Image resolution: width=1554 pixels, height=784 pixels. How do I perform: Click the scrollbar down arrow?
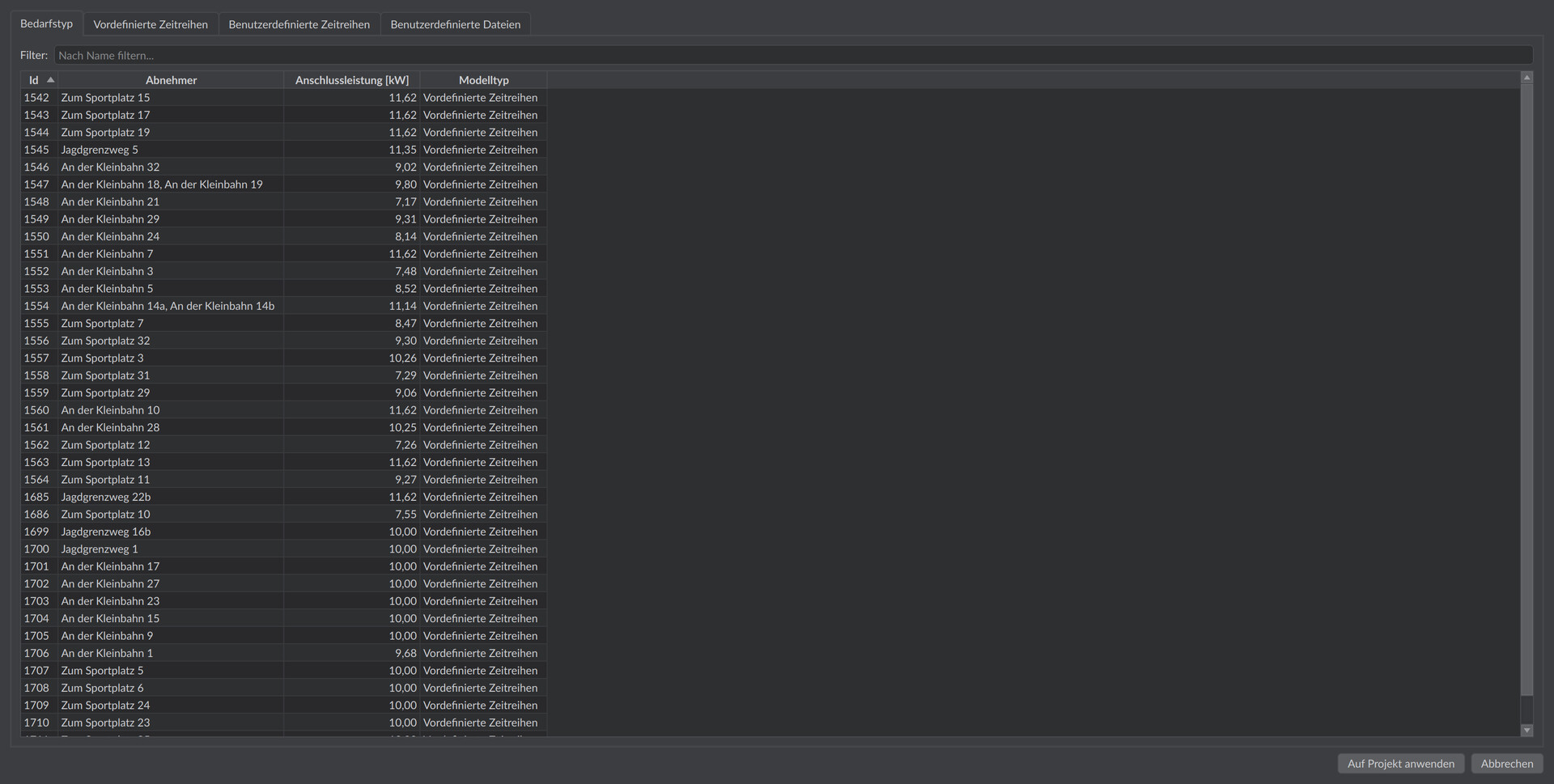point(1526,730)
